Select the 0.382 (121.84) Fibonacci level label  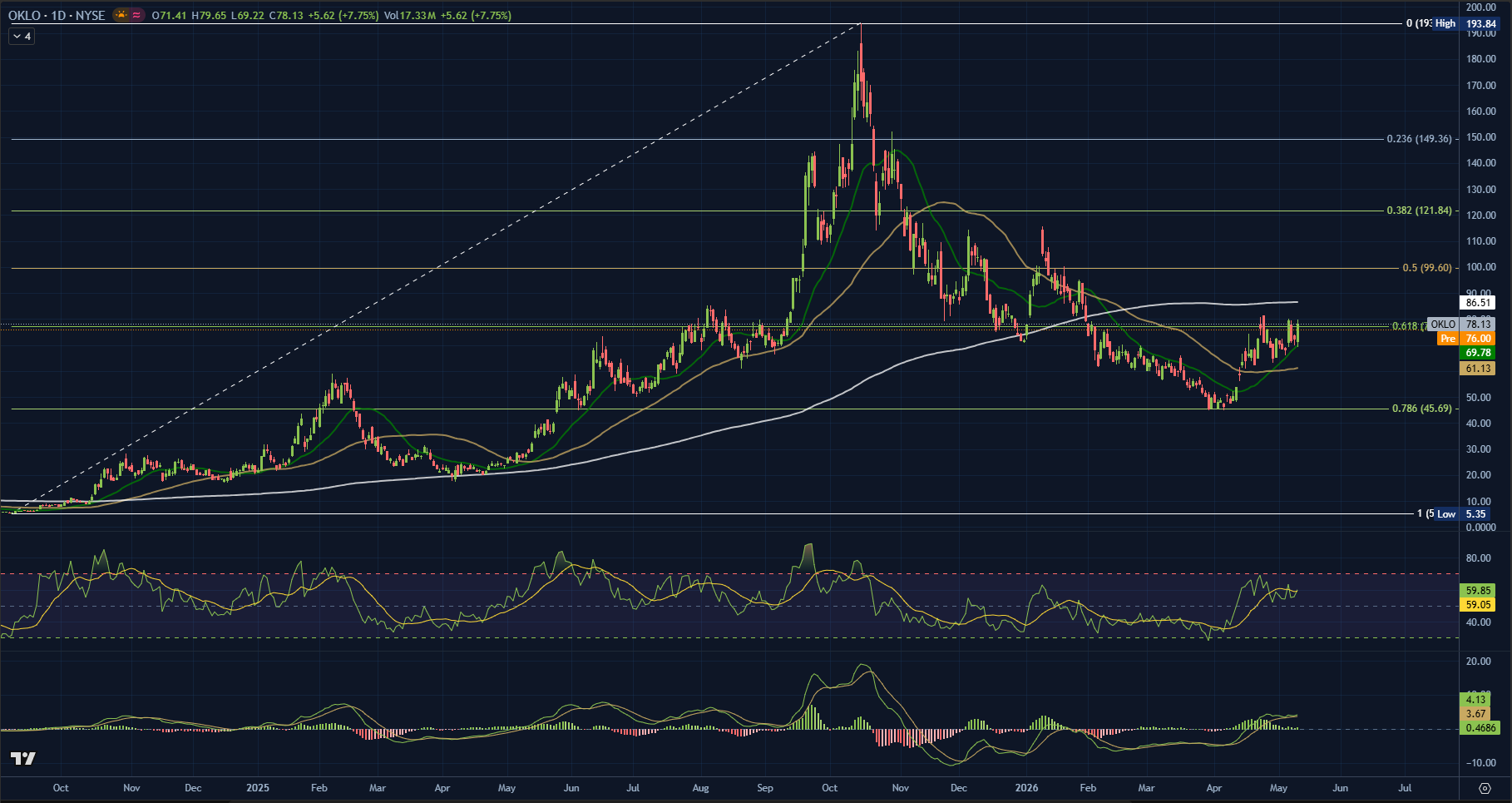(1419, 211)
